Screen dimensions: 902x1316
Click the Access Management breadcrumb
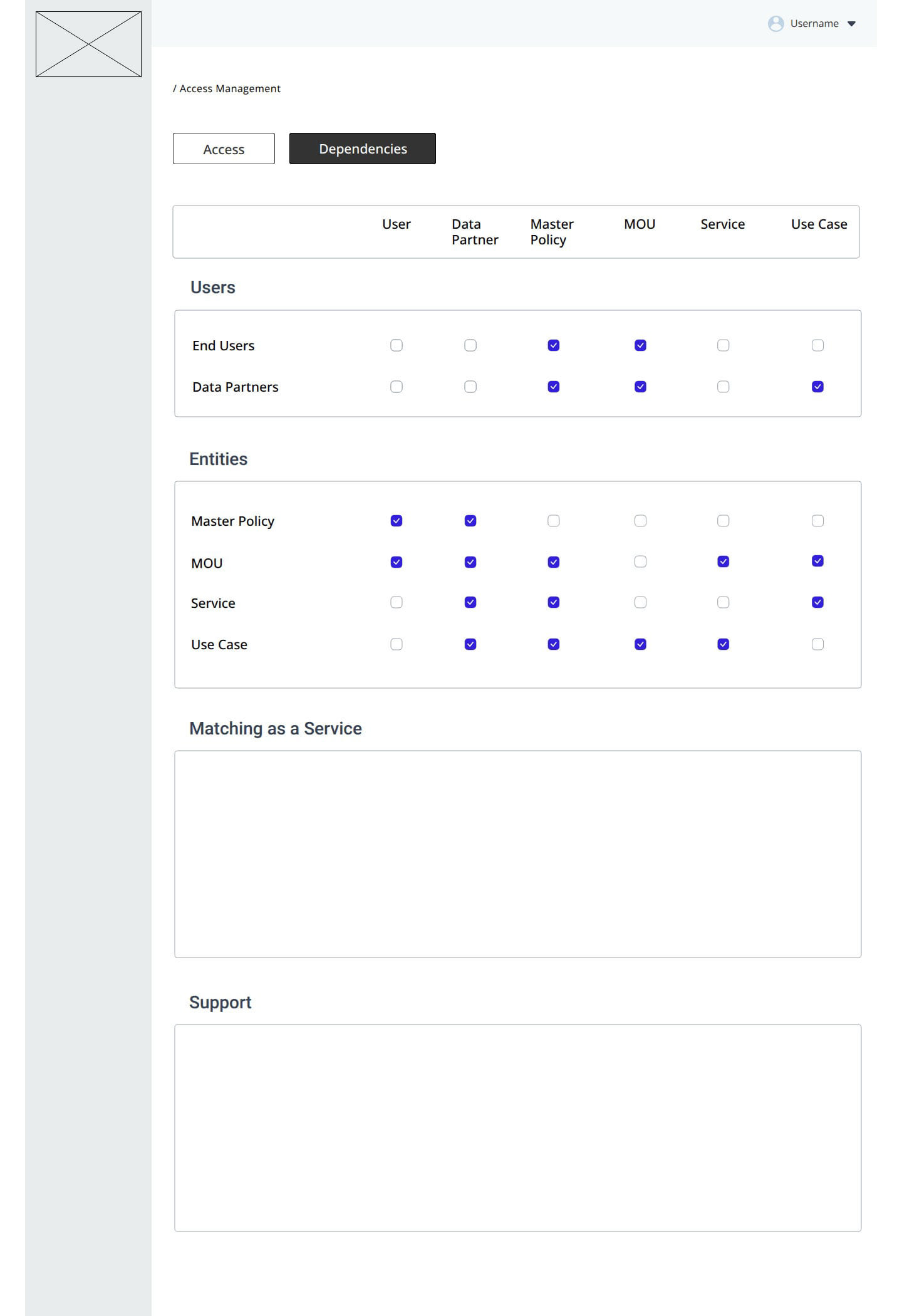tap(230, 89)
